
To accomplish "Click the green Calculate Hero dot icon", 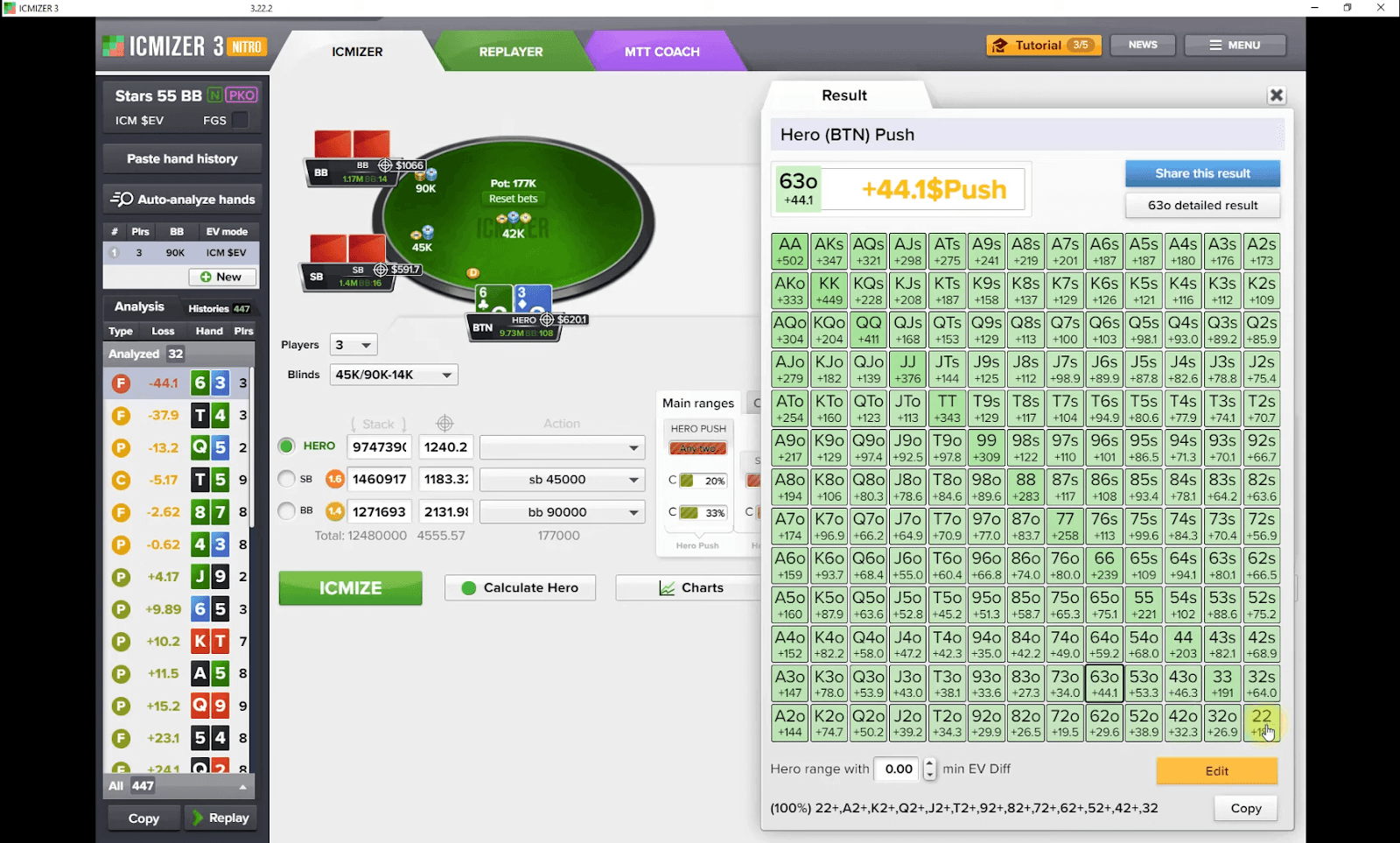I will (469, 588).
